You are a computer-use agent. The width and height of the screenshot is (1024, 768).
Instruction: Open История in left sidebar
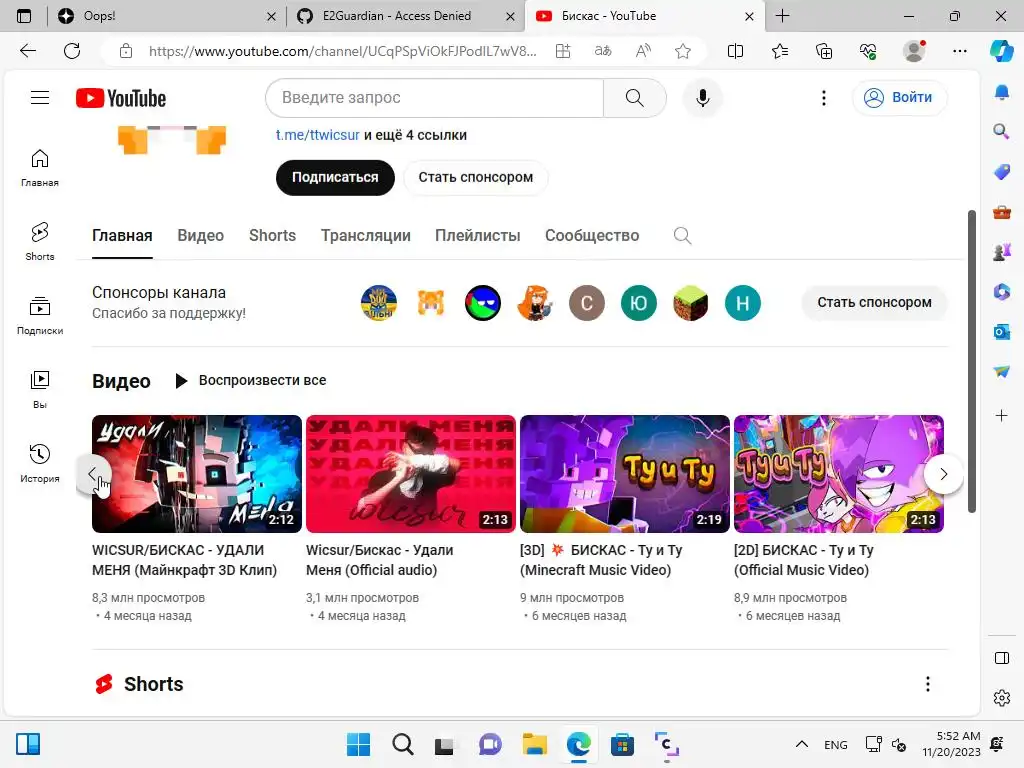(40, 463)
